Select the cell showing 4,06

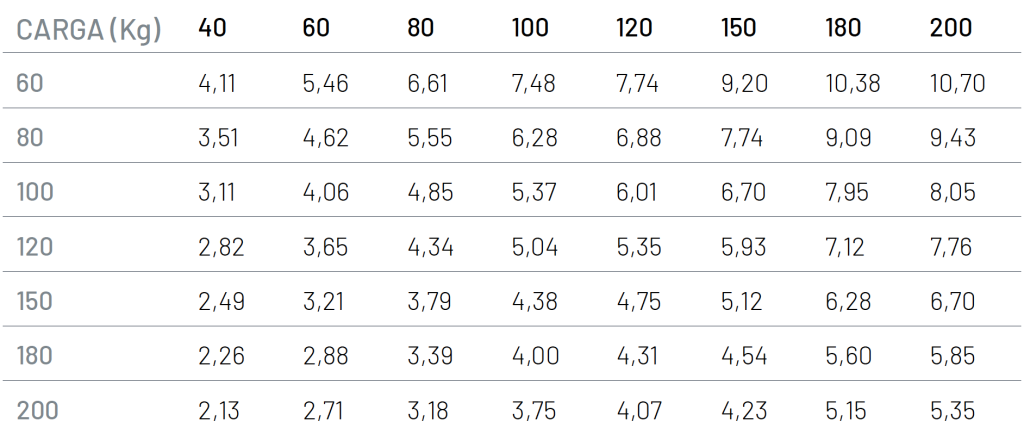(325, 193)
